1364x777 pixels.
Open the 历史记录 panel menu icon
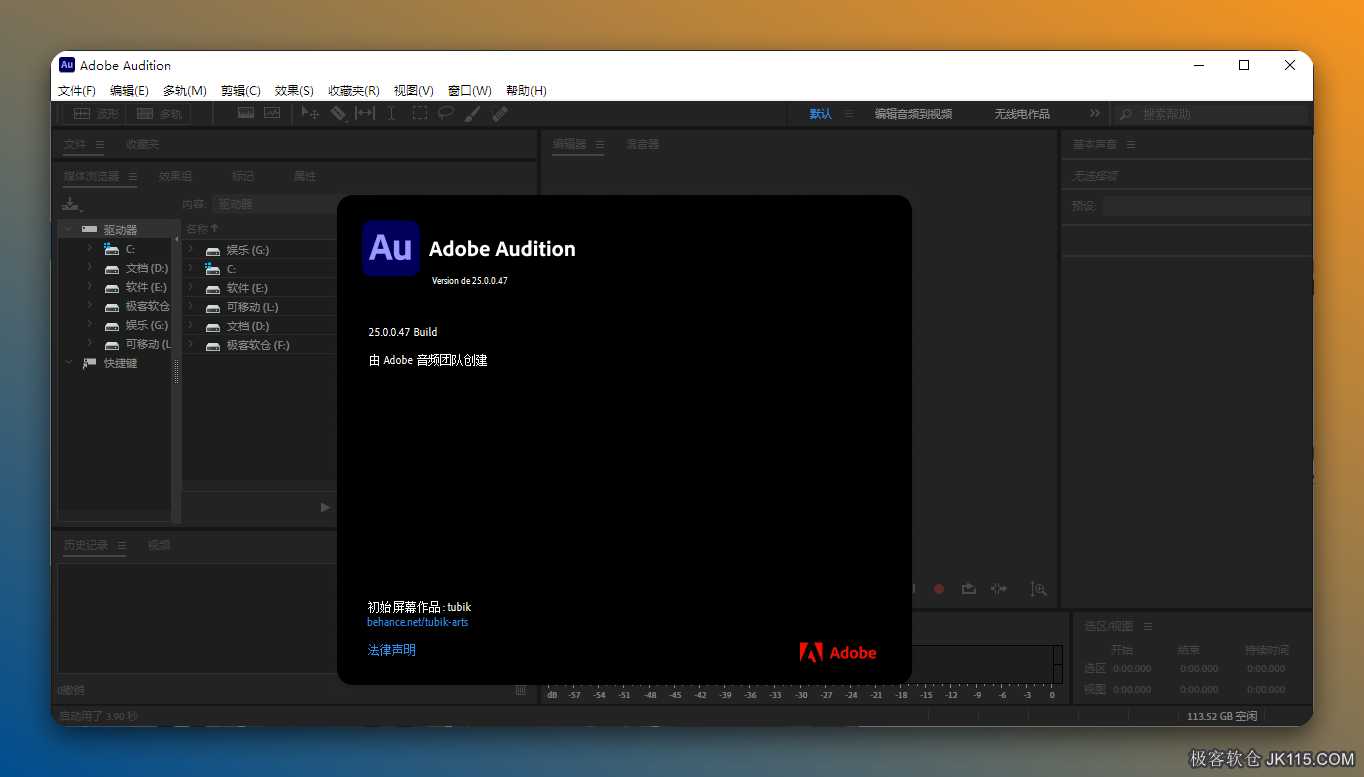[121, 545]
